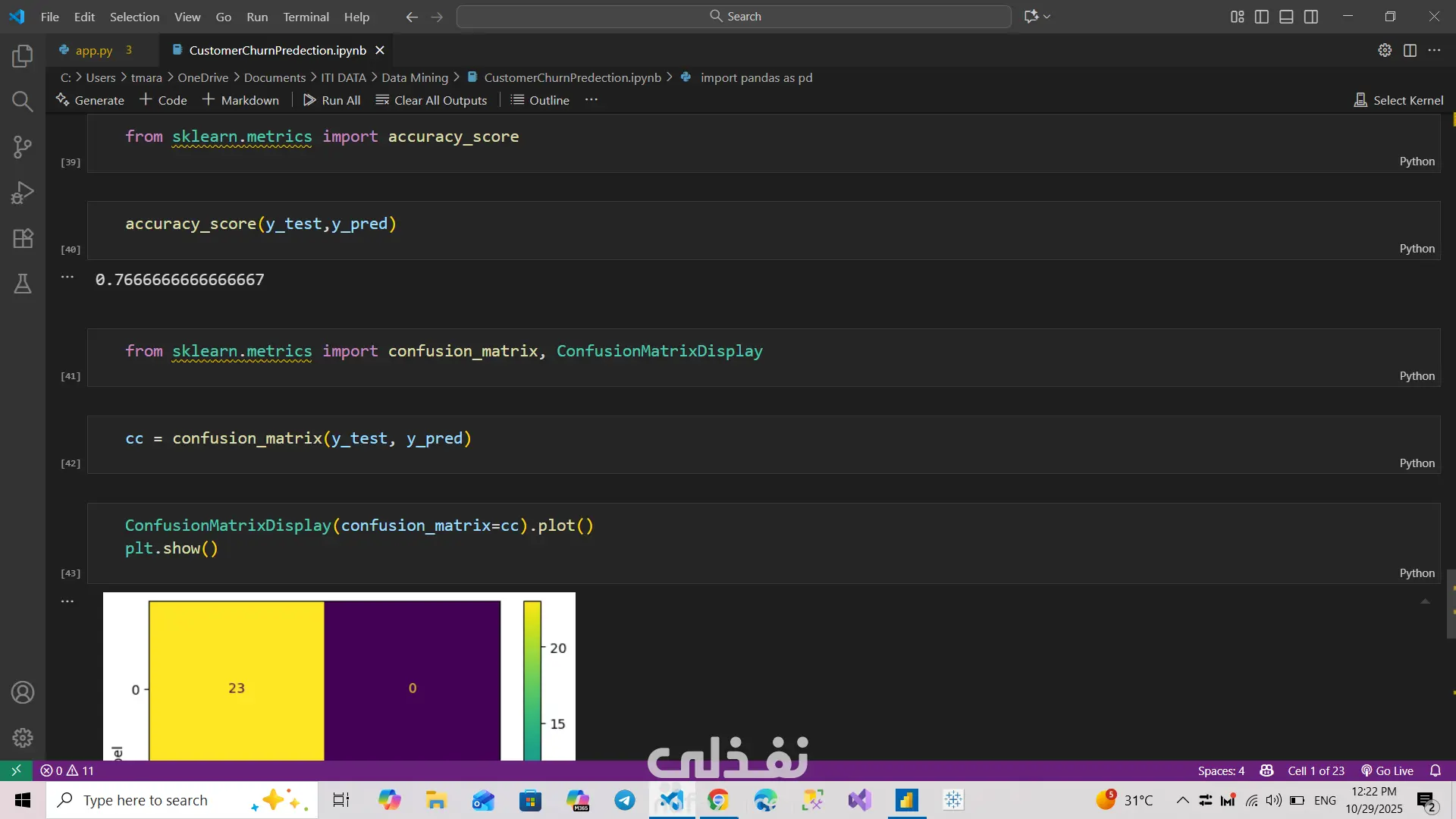Open the Manage gear in activity bar
Image resolution: width=1456 pixels, height=819 pixels.
pyautogui.click(x=23, y=737)
